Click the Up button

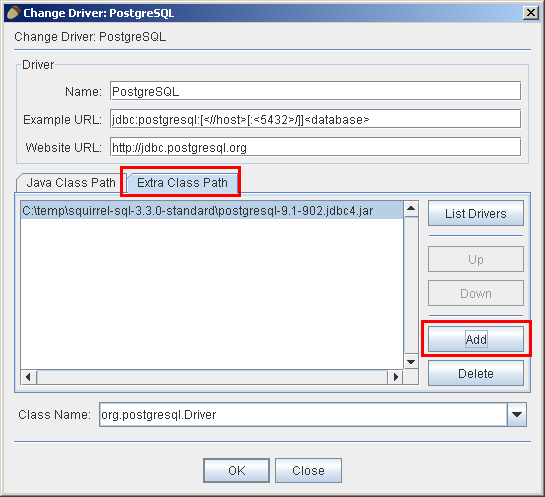point(475,259)
